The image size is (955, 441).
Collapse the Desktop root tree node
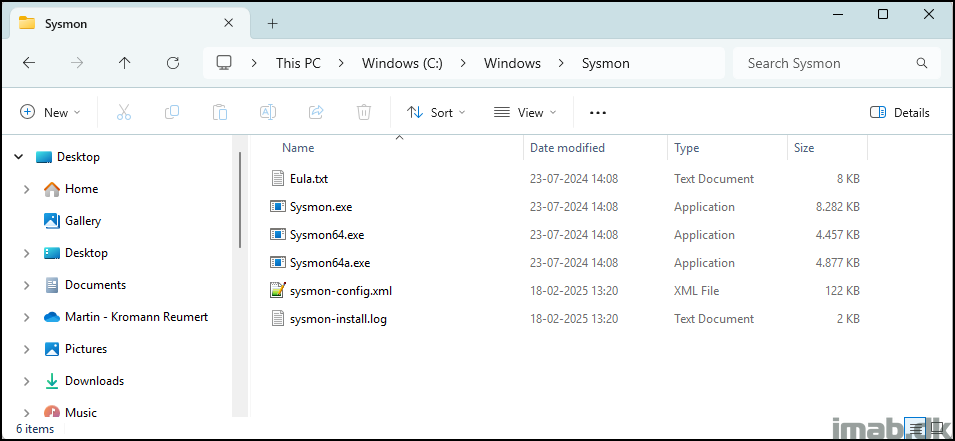tap(19, 157)
